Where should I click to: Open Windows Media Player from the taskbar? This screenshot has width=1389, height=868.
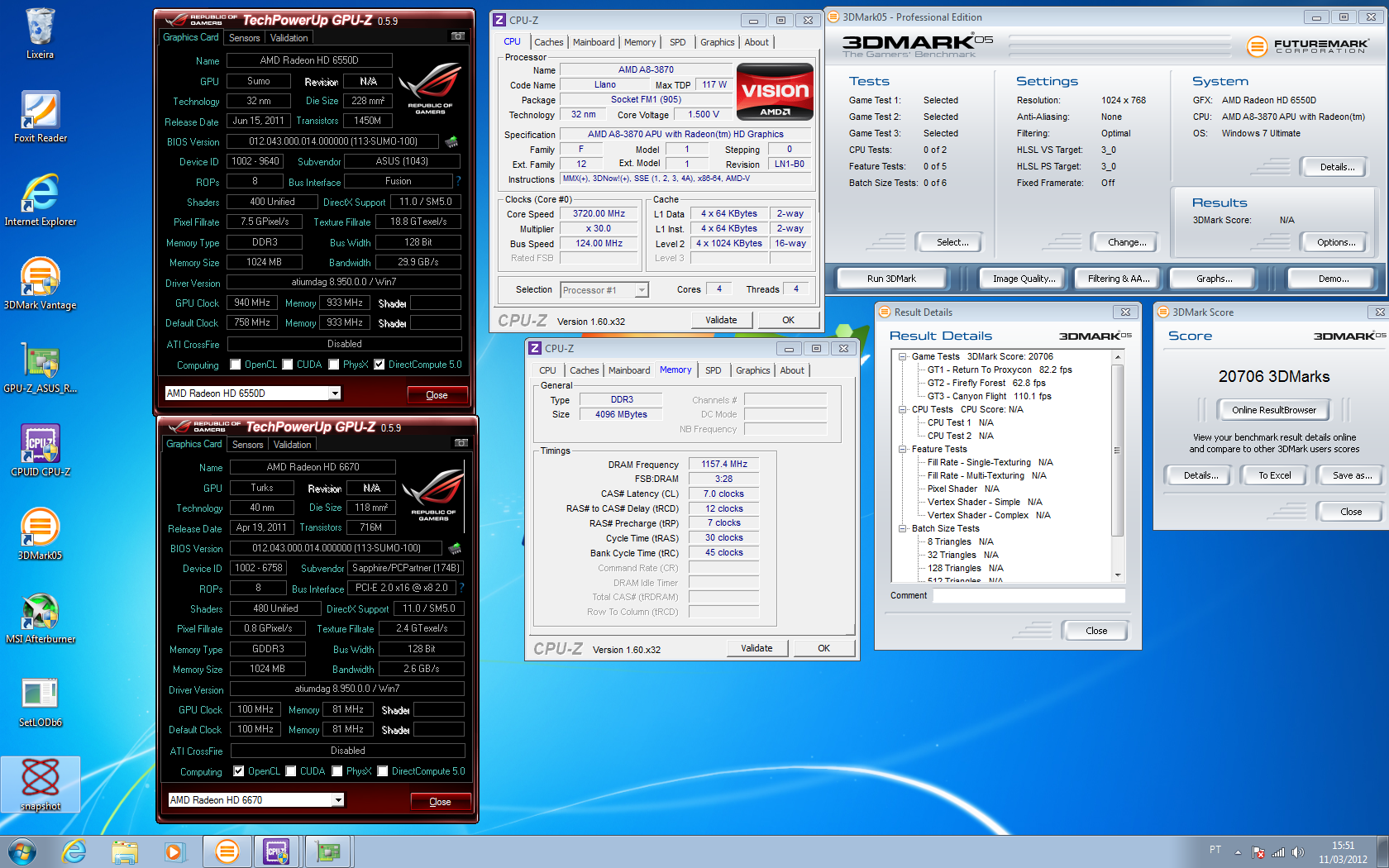click(174, 851)
